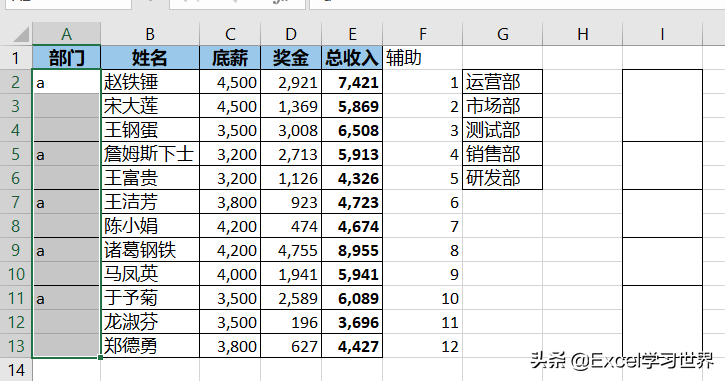Select column B header
This screenshot has width=725, height=381.
tap(150, 34)
